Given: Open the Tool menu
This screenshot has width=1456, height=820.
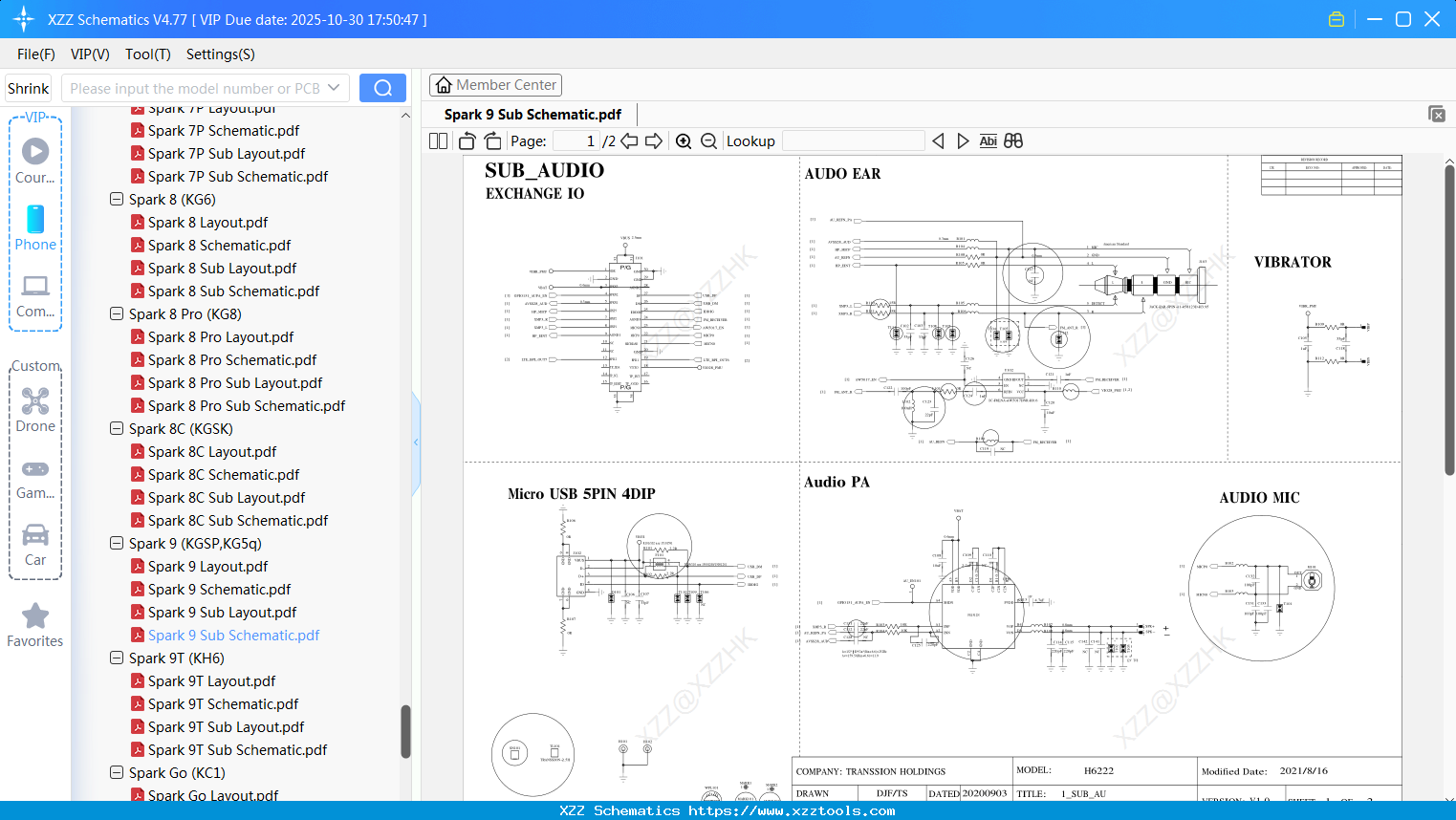Looking at the screenshot, I should click(x=147, y=54).
